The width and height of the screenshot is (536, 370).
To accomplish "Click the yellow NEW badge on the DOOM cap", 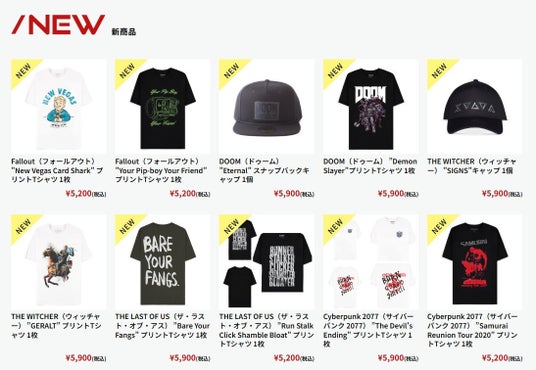I will (231, 71).
